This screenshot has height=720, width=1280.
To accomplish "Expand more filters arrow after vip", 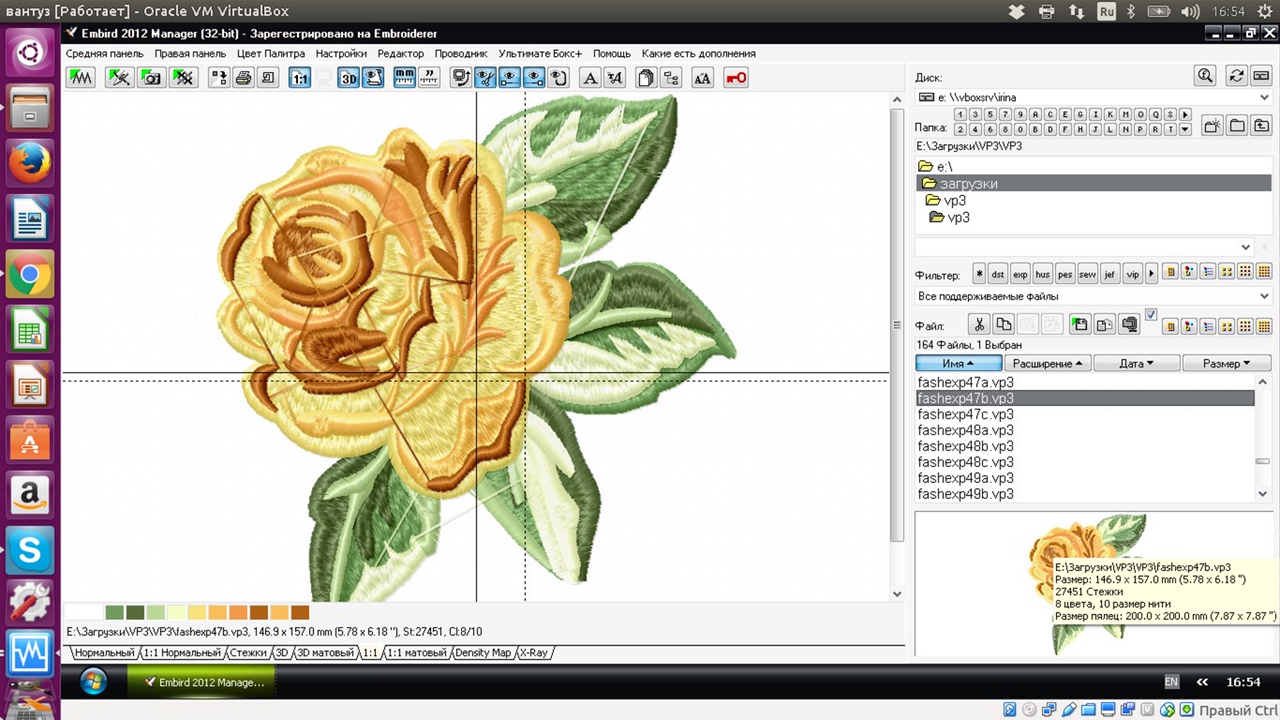I will (x=1151, y=273).
